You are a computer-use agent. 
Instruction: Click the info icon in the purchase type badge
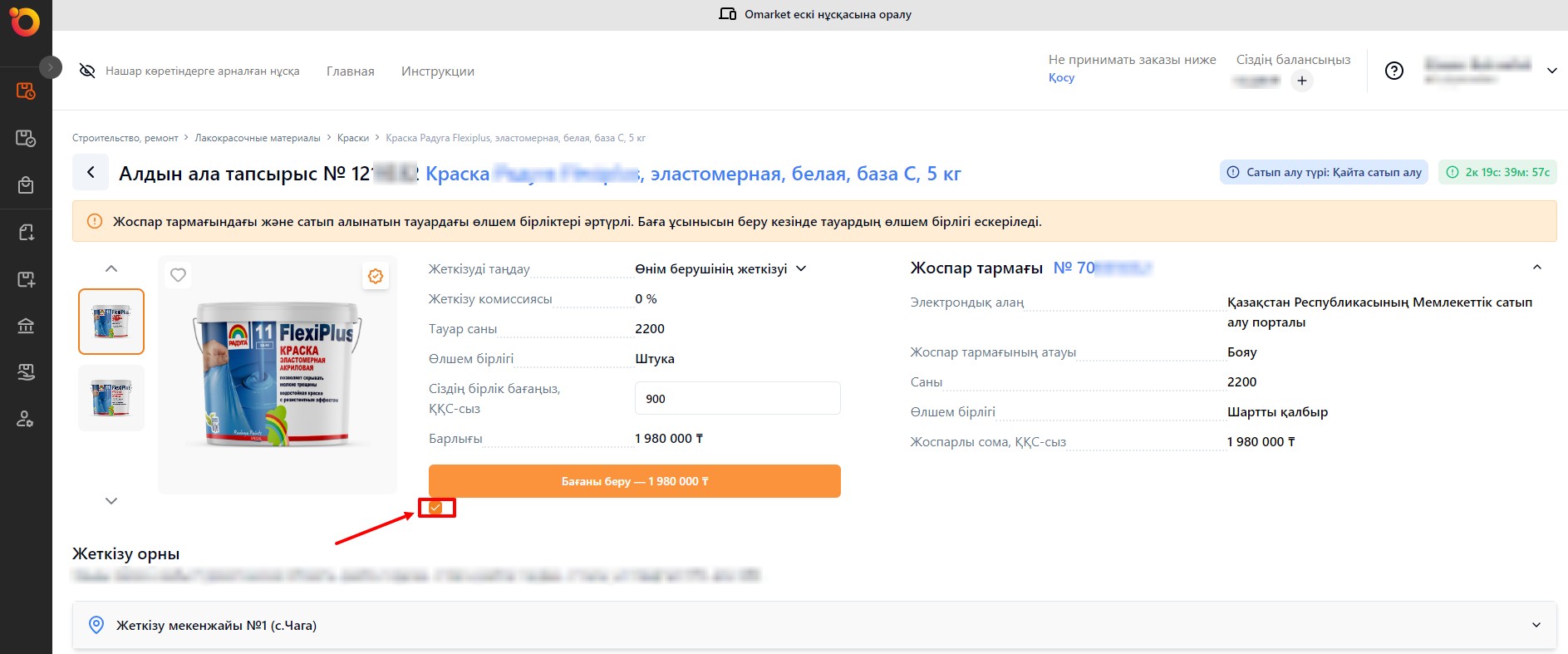(x=1233, y=172)
